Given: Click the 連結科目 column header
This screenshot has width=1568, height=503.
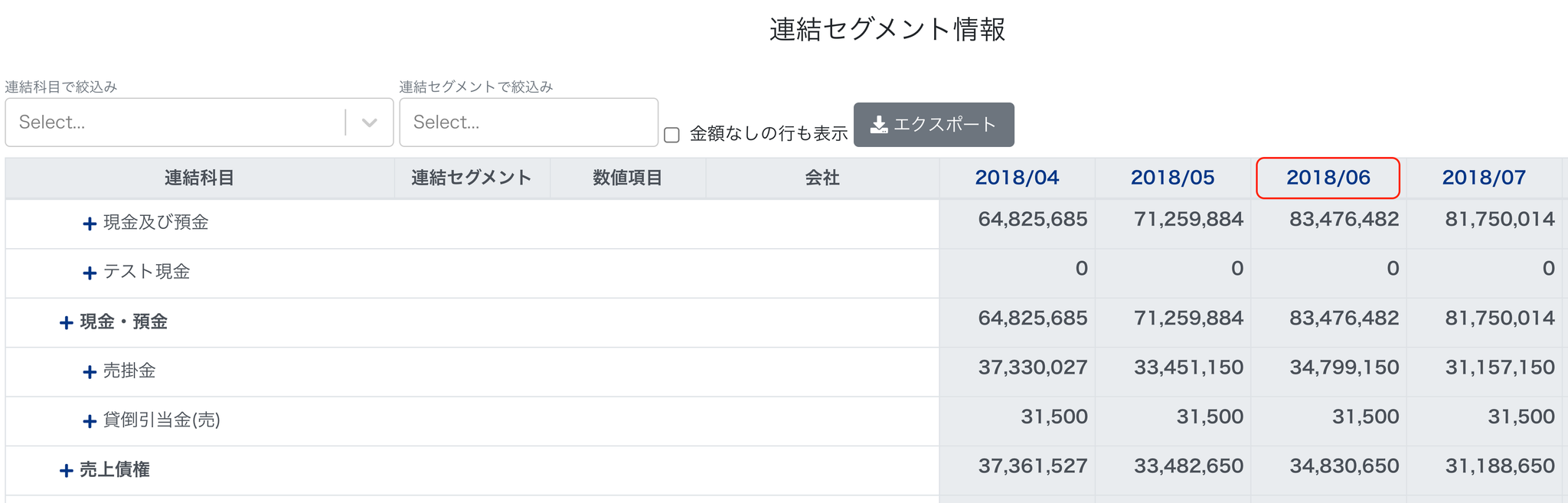Looking at the screenshot, I should [199, 178].
